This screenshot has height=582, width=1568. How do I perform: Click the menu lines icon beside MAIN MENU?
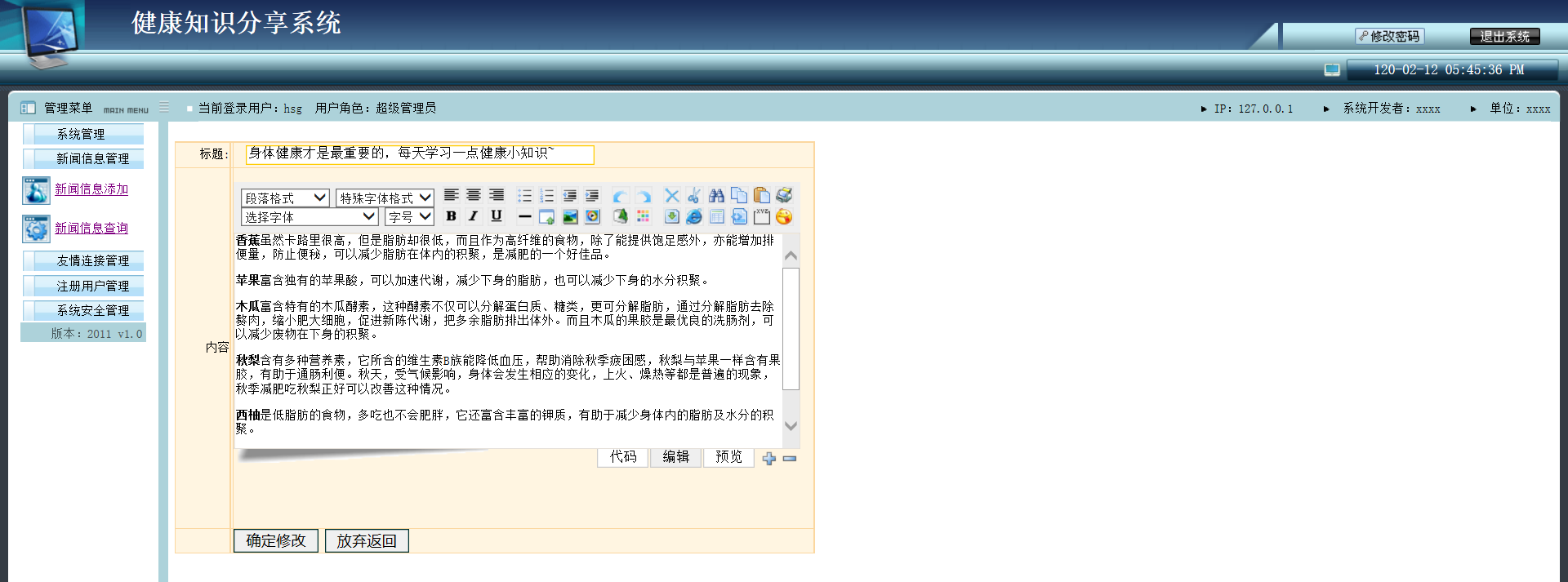pos(164,108)
